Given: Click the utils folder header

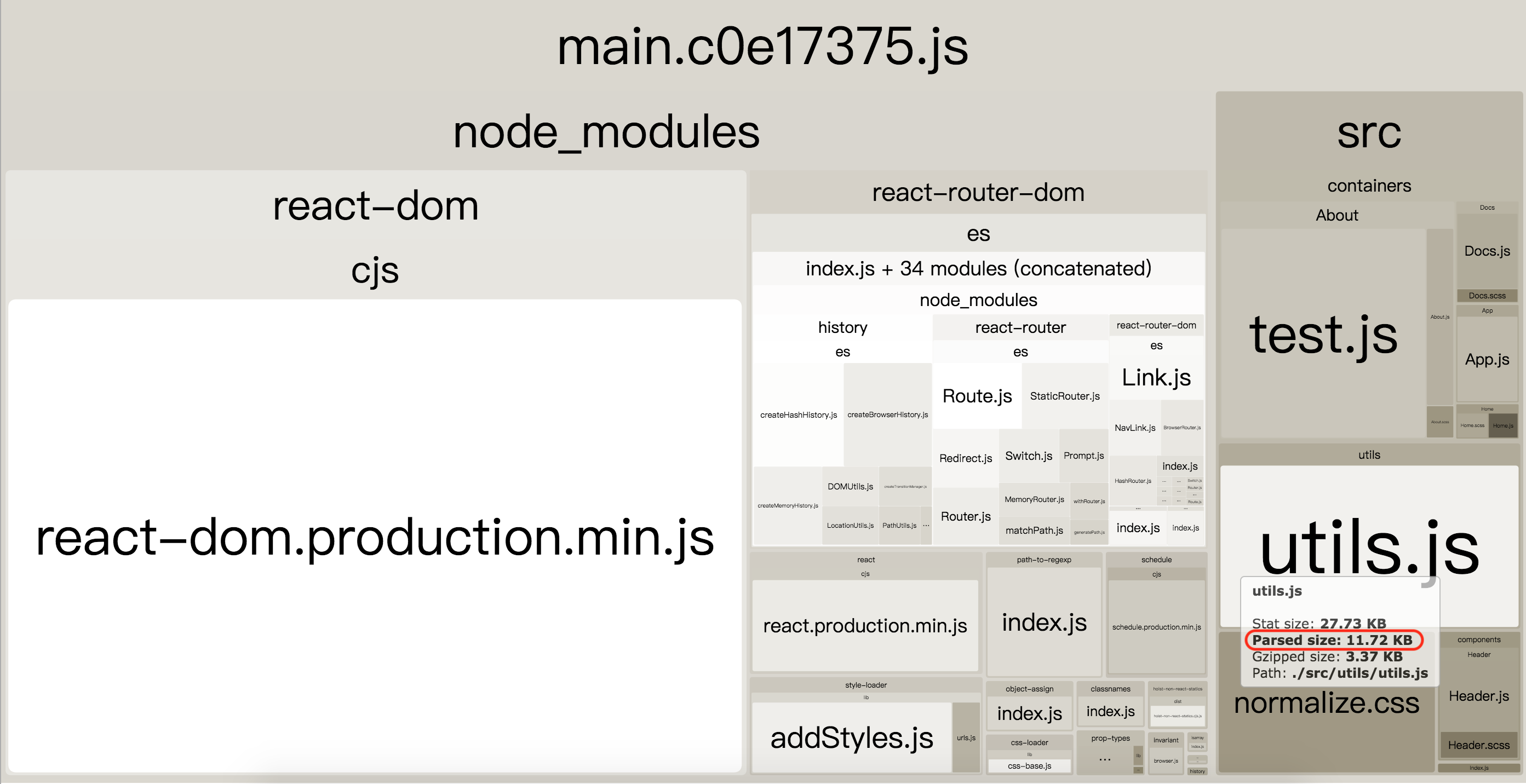Looking at the screenshot, I should [x=1368, y=455].
